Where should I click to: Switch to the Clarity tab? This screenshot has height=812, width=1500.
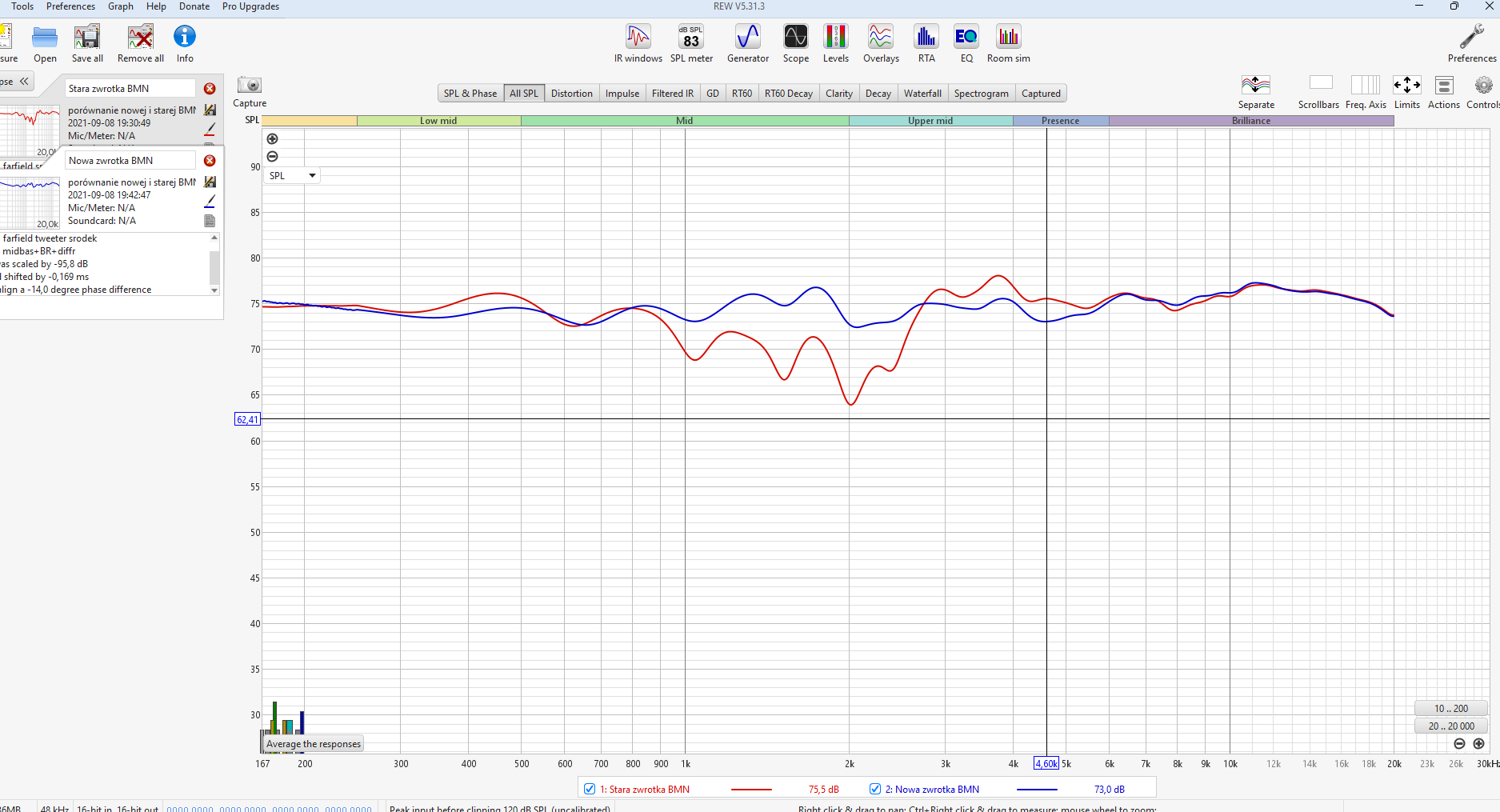pyautogui.click(x=839, y=94)
